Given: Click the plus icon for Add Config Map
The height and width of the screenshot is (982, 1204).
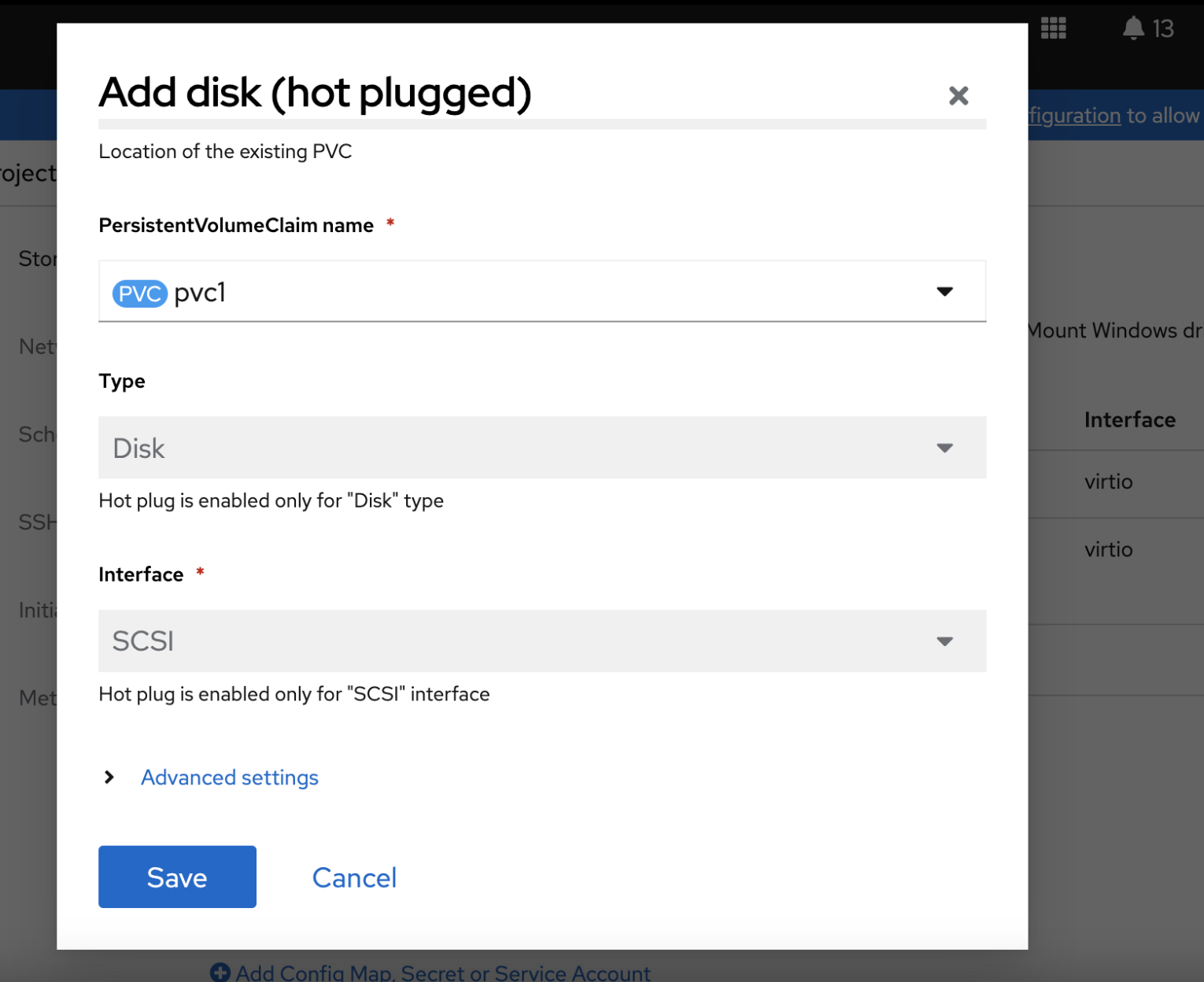Looking at the screenshot, I should tap(220, 973).
